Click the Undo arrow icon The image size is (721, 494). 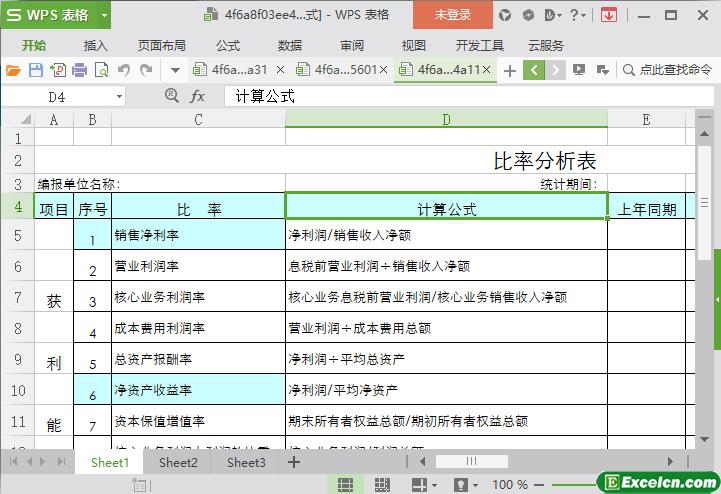click(x=124, y=70)
